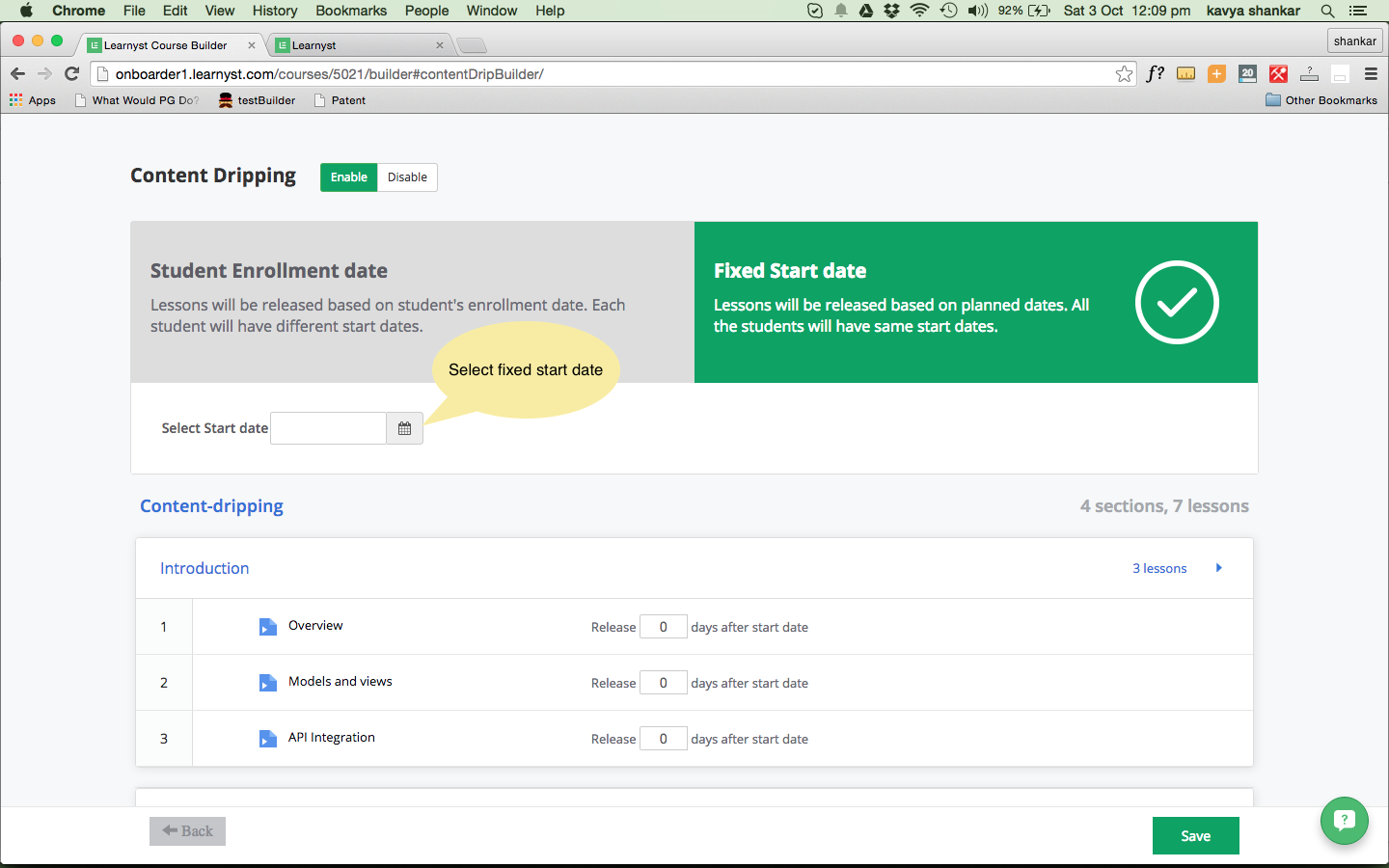Screen dimensions: 1389x868
Task: Open the calendar date picker icon
Action: [404, 428]
